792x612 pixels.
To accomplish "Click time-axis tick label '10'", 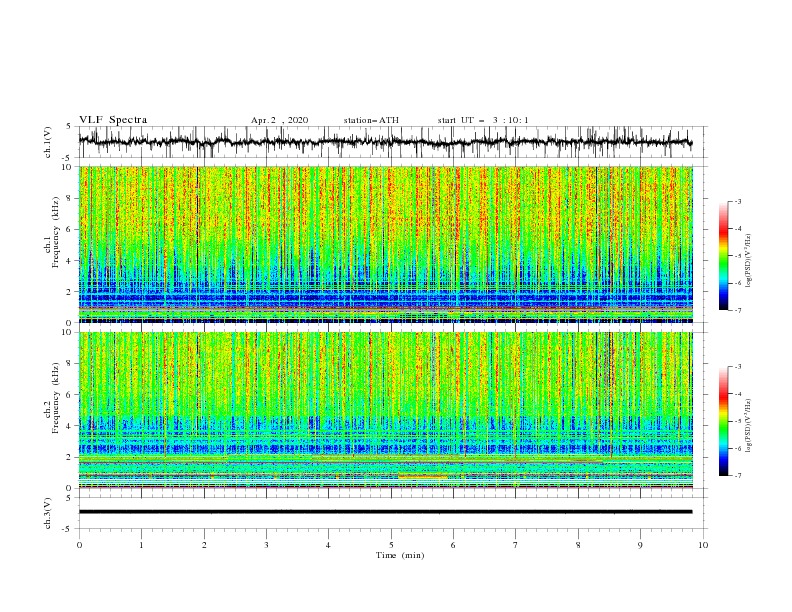I will (703, 545).
